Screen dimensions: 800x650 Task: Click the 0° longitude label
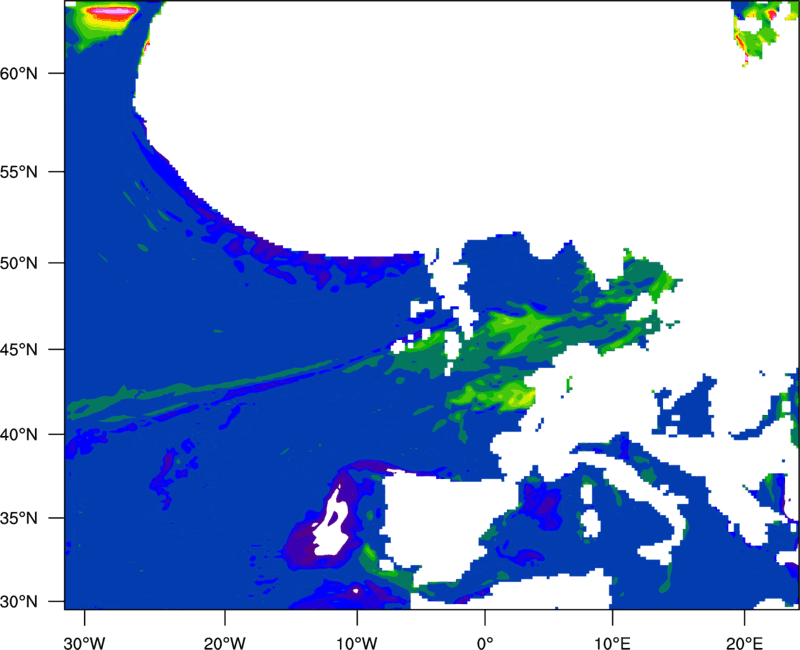(485, 643)
